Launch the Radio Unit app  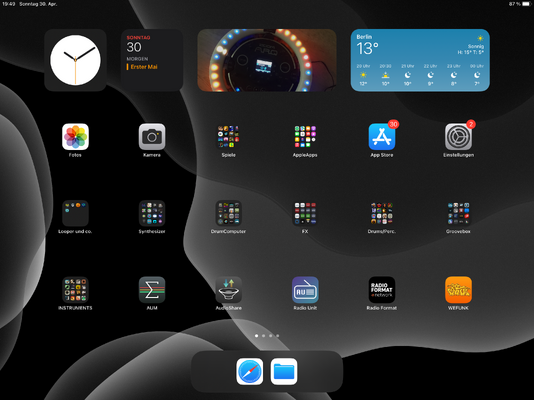[305, 290]
